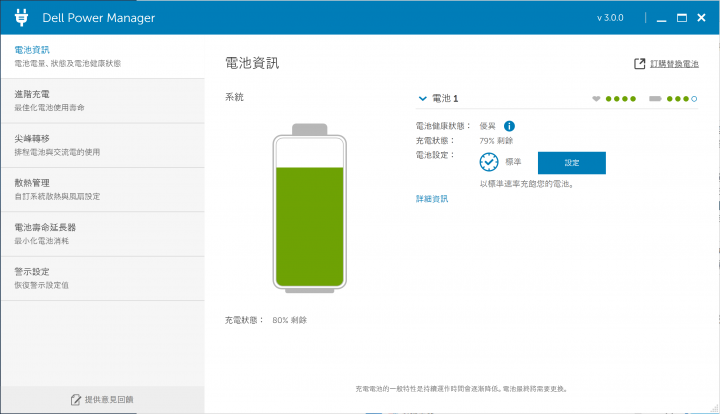
Task: Click the battery health info icon
Action: click(x=509, y=126)
